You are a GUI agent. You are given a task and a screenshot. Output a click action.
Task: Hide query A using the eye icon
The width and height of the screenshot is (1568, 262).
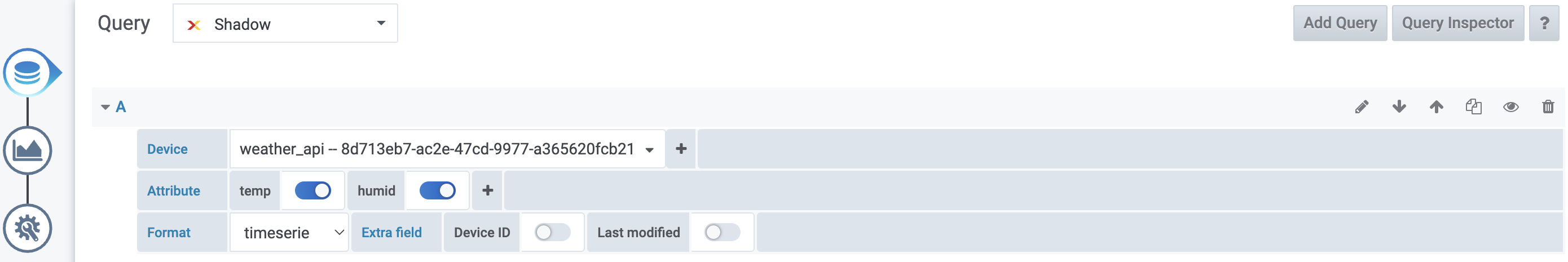pos(1510,107)
